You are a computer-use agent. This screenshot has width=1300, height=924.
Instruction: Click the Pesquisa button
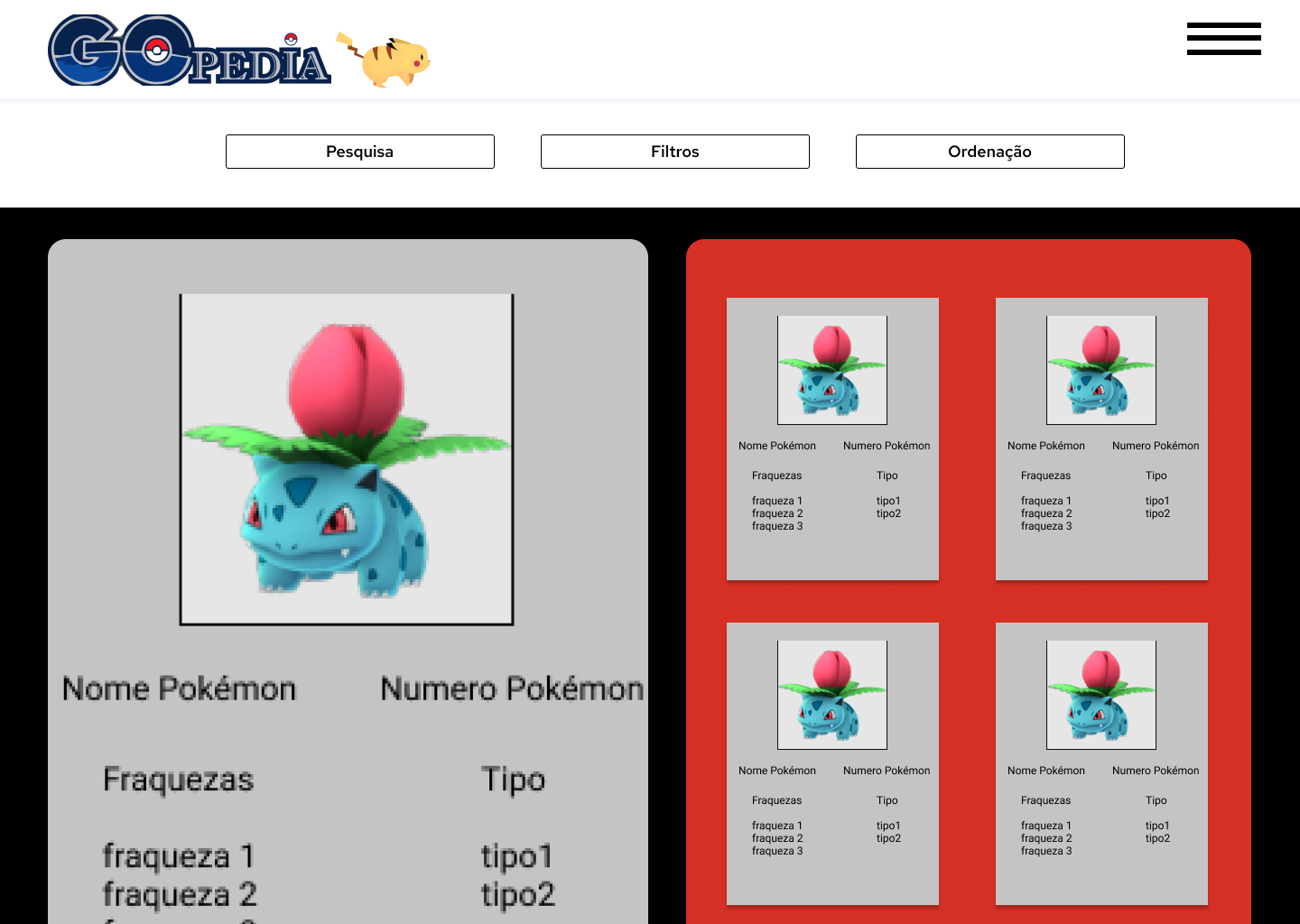360,152
